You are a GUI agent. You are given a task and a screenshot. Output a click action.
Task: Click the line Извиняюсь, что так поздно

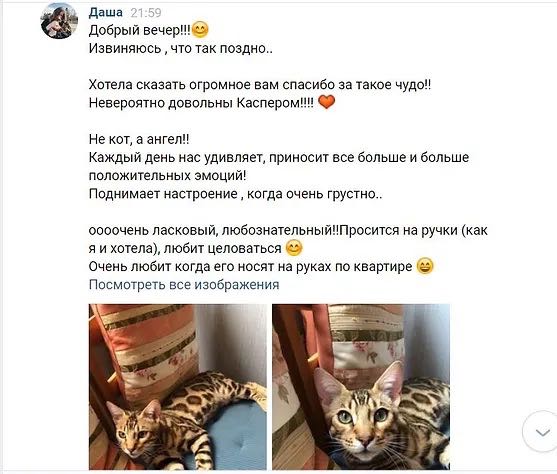click(x=180, y=48)
